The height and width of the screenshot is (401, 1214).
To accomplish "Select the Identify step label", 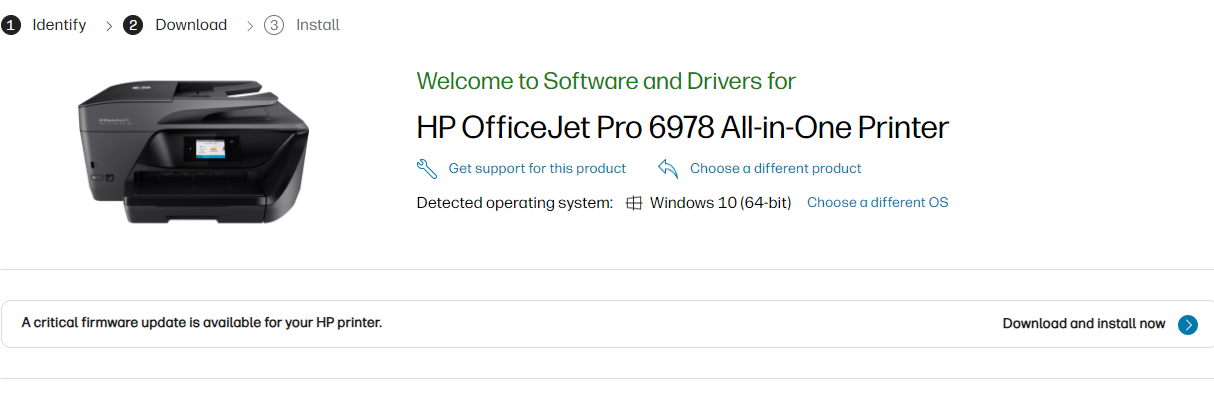I will point(59,25).
